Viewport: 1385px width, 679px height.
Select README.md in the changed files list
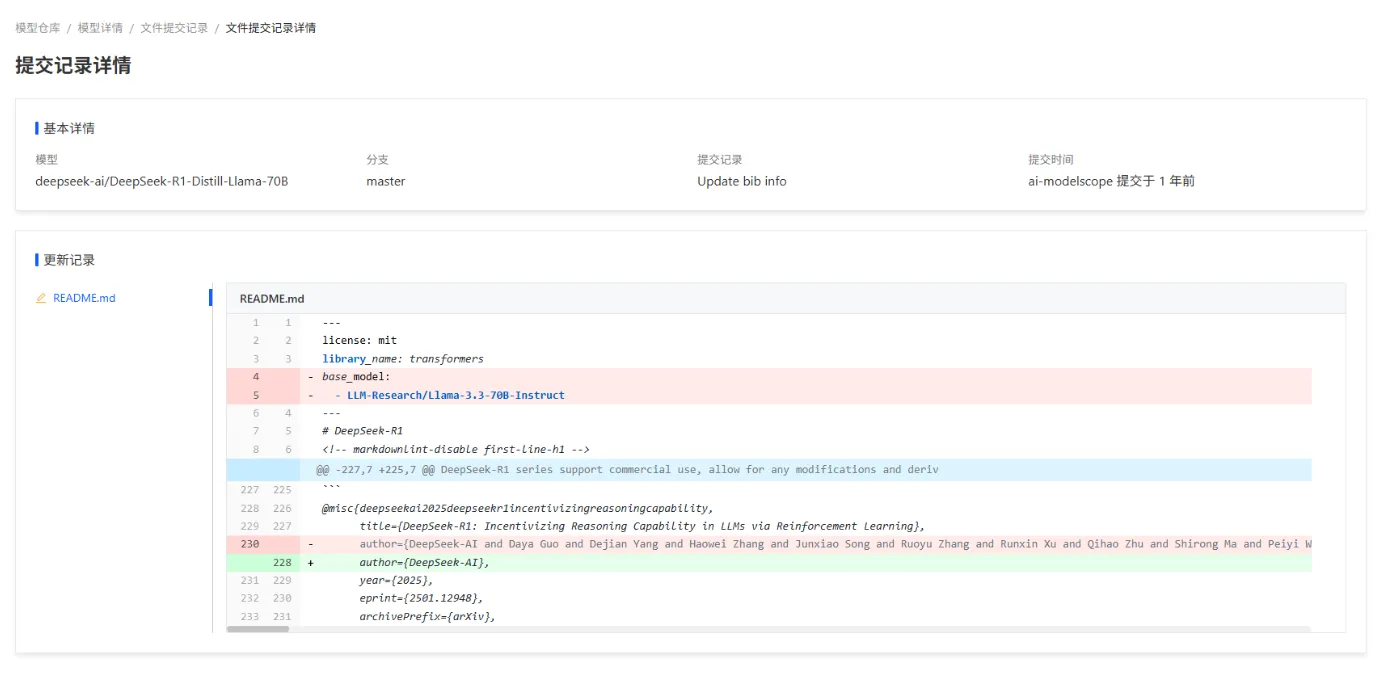coord(84,298)
